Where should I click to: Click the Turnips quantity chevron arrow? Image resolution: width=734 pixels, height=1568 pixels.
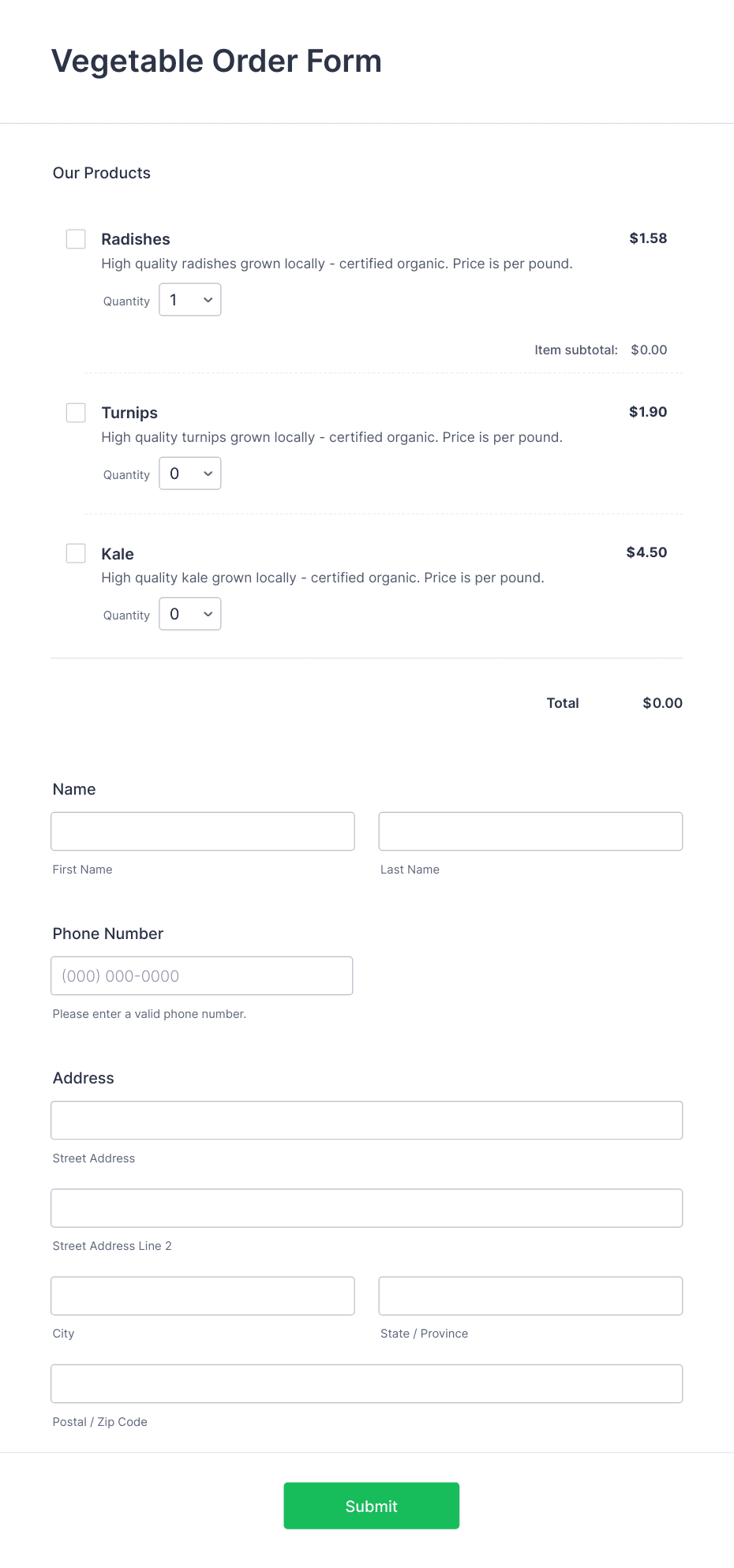(208, 473)
